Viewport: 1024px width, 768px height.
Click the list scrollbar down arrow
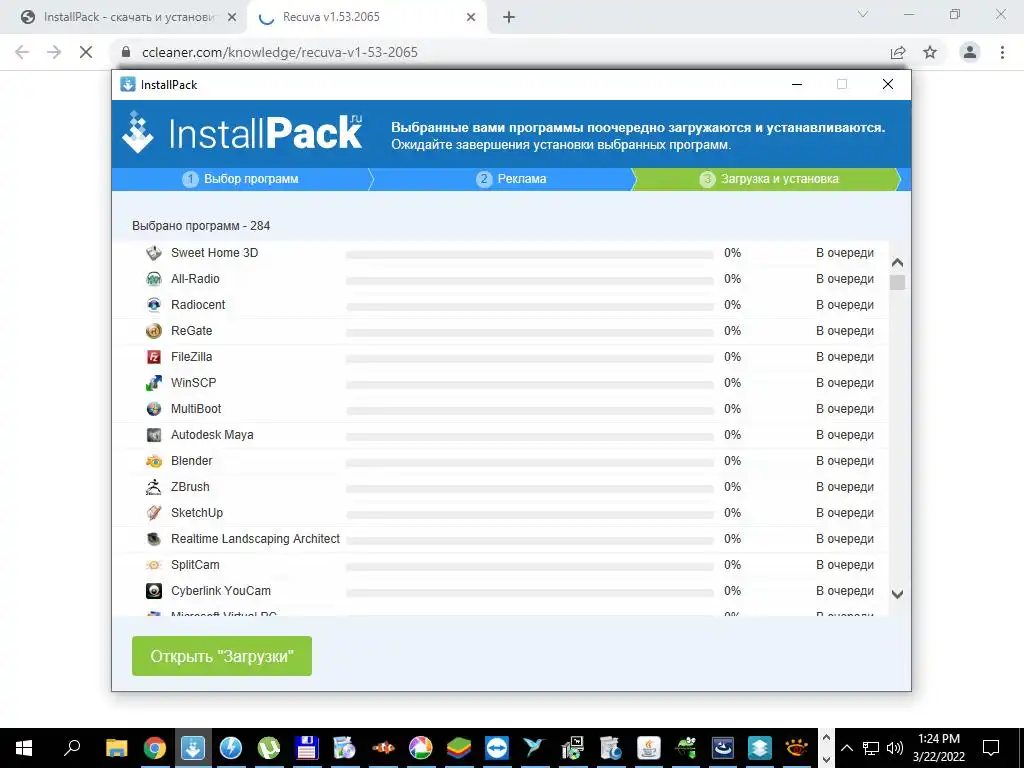tap(897, 594)
